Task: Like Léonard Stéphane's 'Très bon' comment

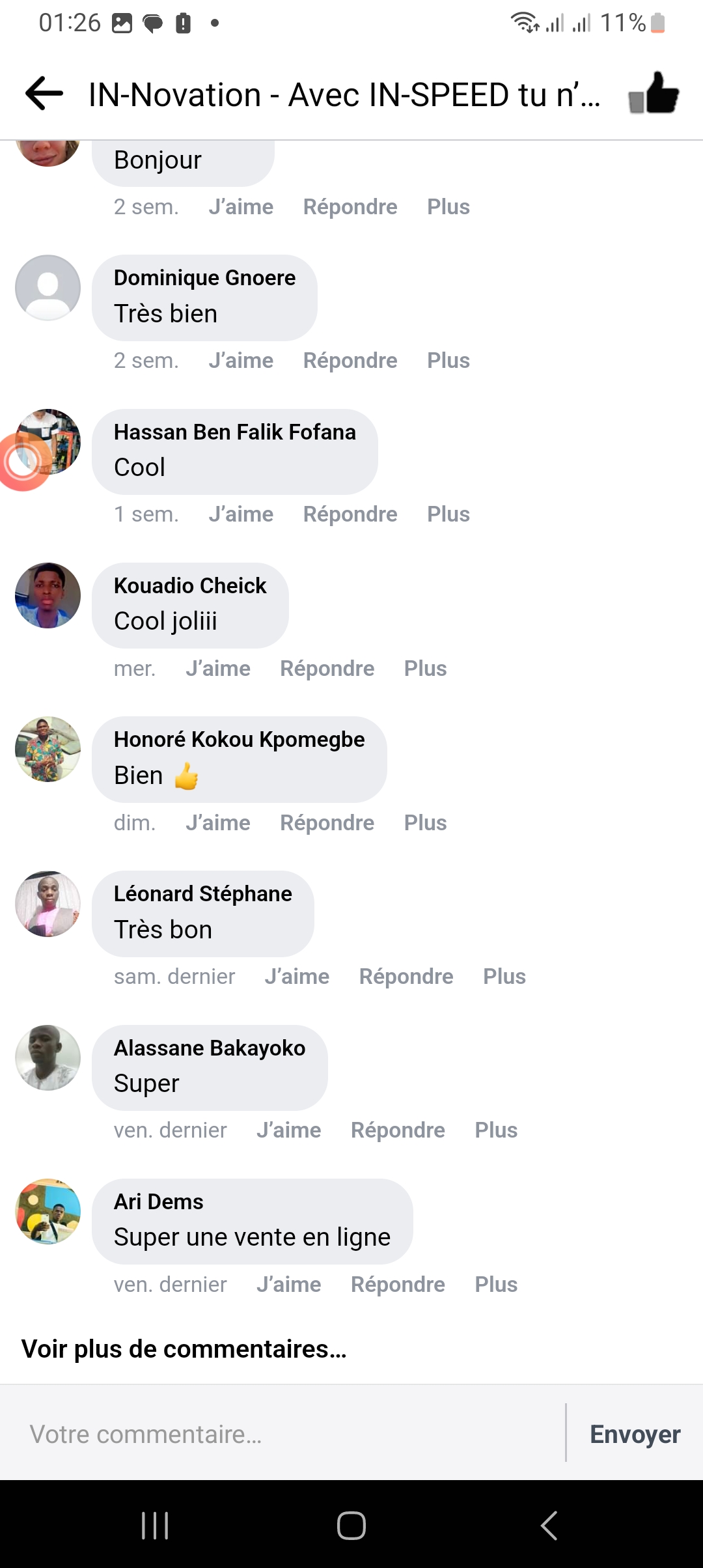Action: pyautogui.click(x=297, y=977)
